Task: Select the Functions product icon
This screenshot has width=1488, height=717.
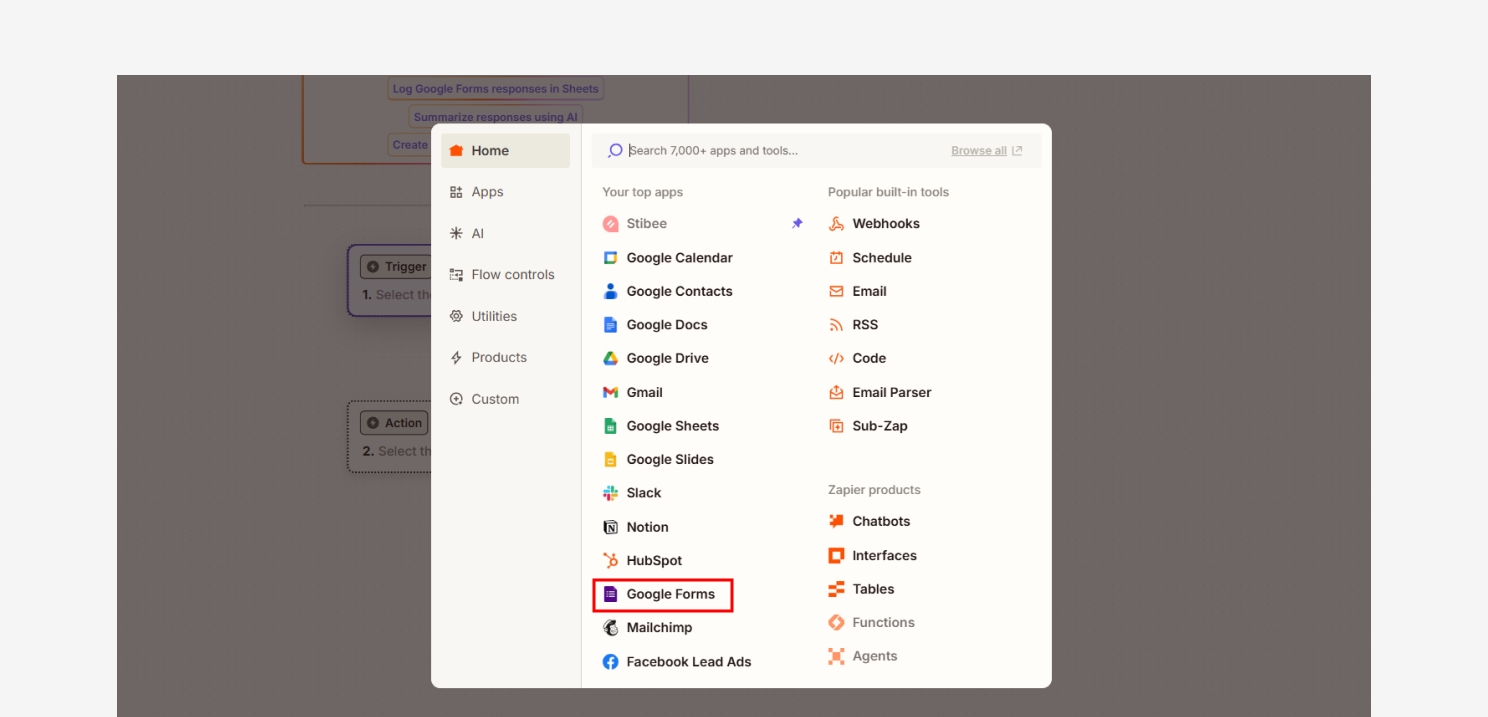Action: [837, 623]
